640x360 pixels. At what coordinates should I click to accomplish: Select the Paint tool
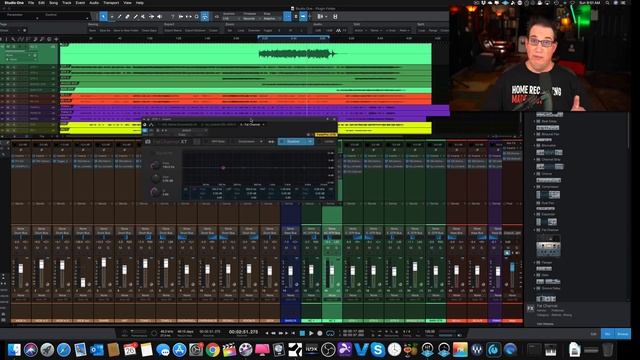pos(136,17)
